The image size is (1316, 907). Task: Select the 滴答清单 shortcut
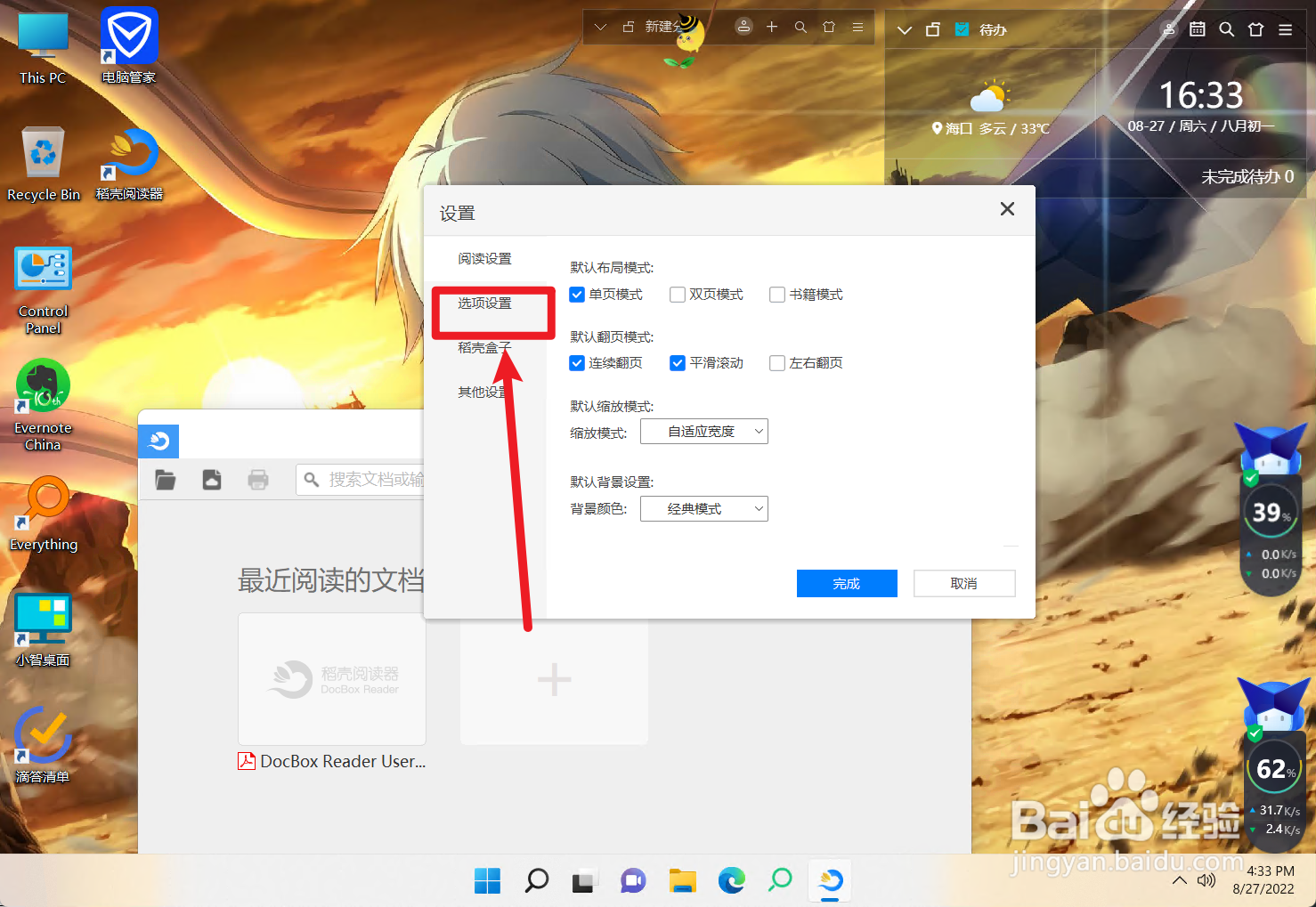pyautogui.click(x=43, y=745)
